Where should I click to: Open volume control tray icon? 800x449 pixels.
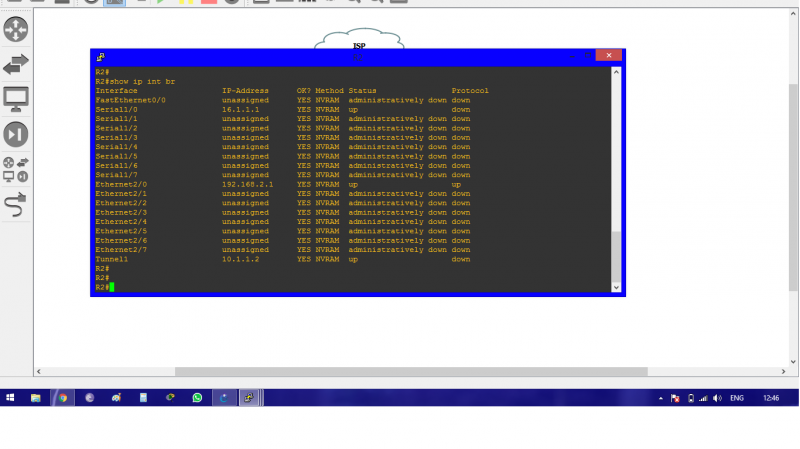tap(717, 398)
